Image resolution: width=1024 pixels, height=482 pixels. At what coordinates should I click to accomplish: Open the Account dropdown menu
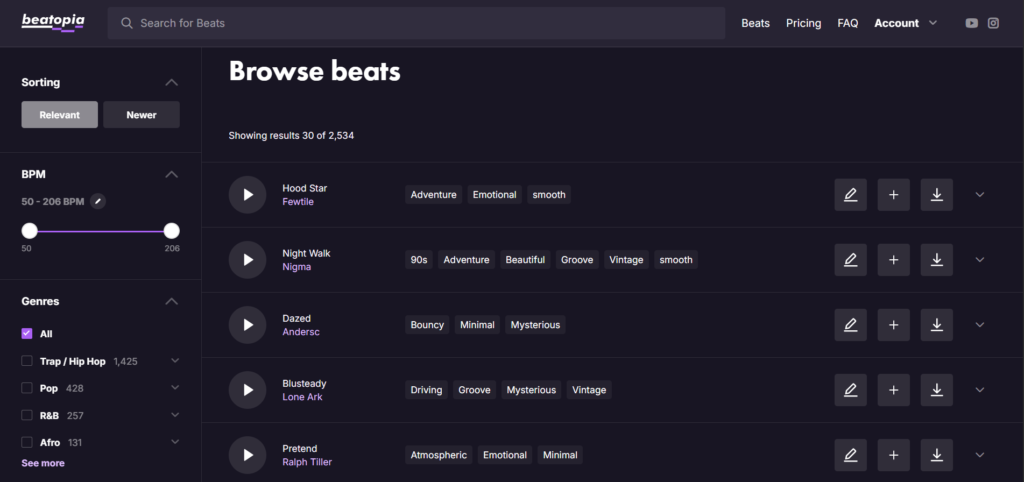click(x=905, y=23)
